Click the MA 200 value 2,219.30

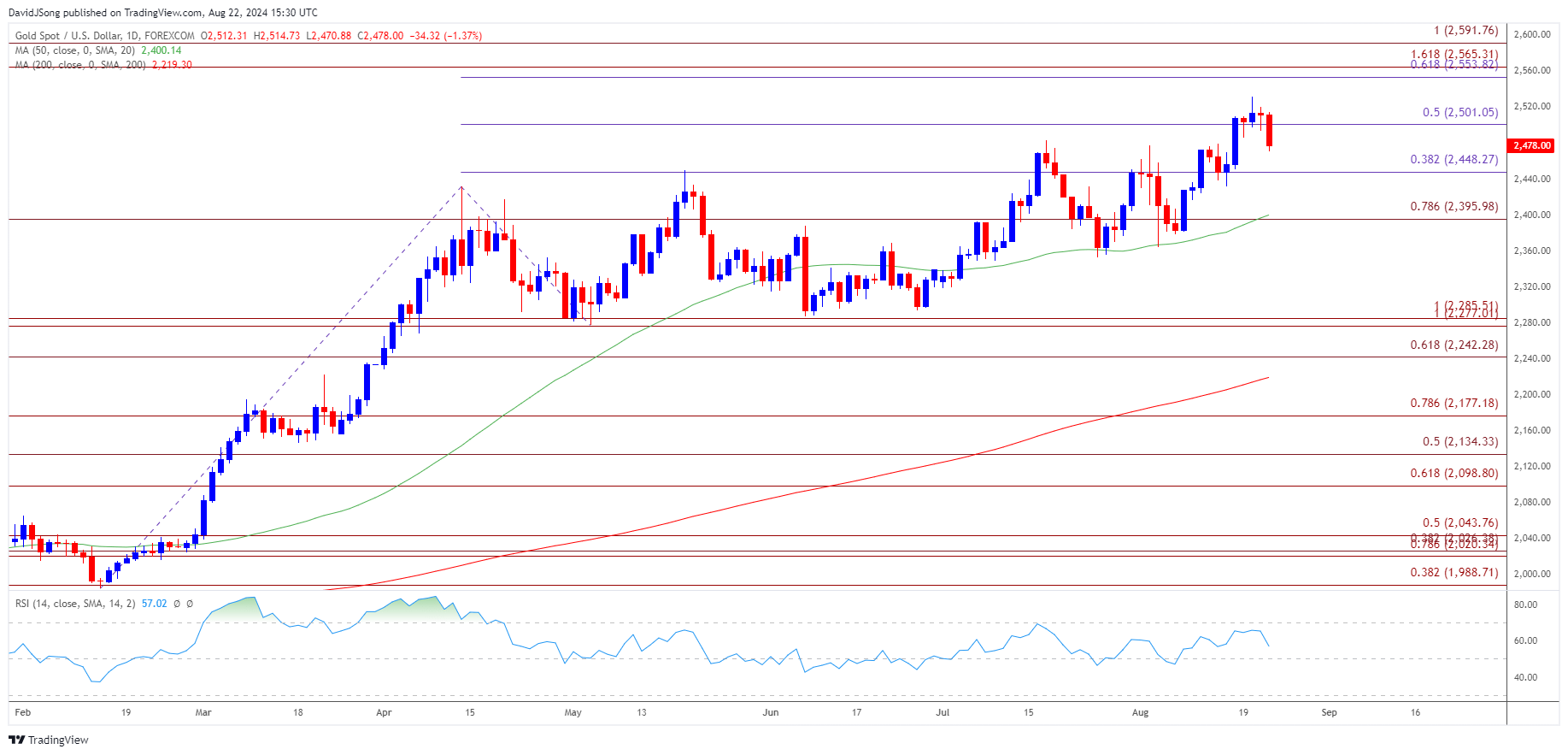[x=172, y=65]
